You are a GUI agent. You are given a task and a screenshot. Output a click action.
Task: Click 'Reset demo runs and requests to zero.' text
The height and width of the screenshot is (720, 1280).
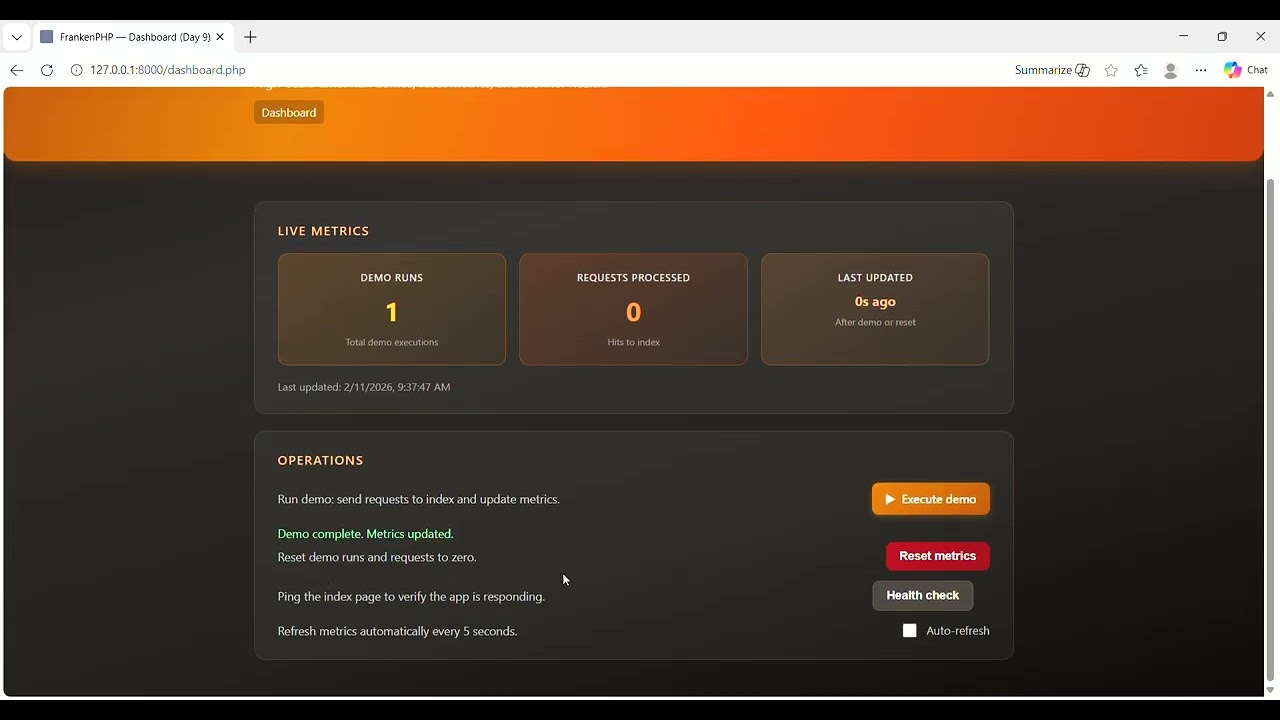(377, 557)
